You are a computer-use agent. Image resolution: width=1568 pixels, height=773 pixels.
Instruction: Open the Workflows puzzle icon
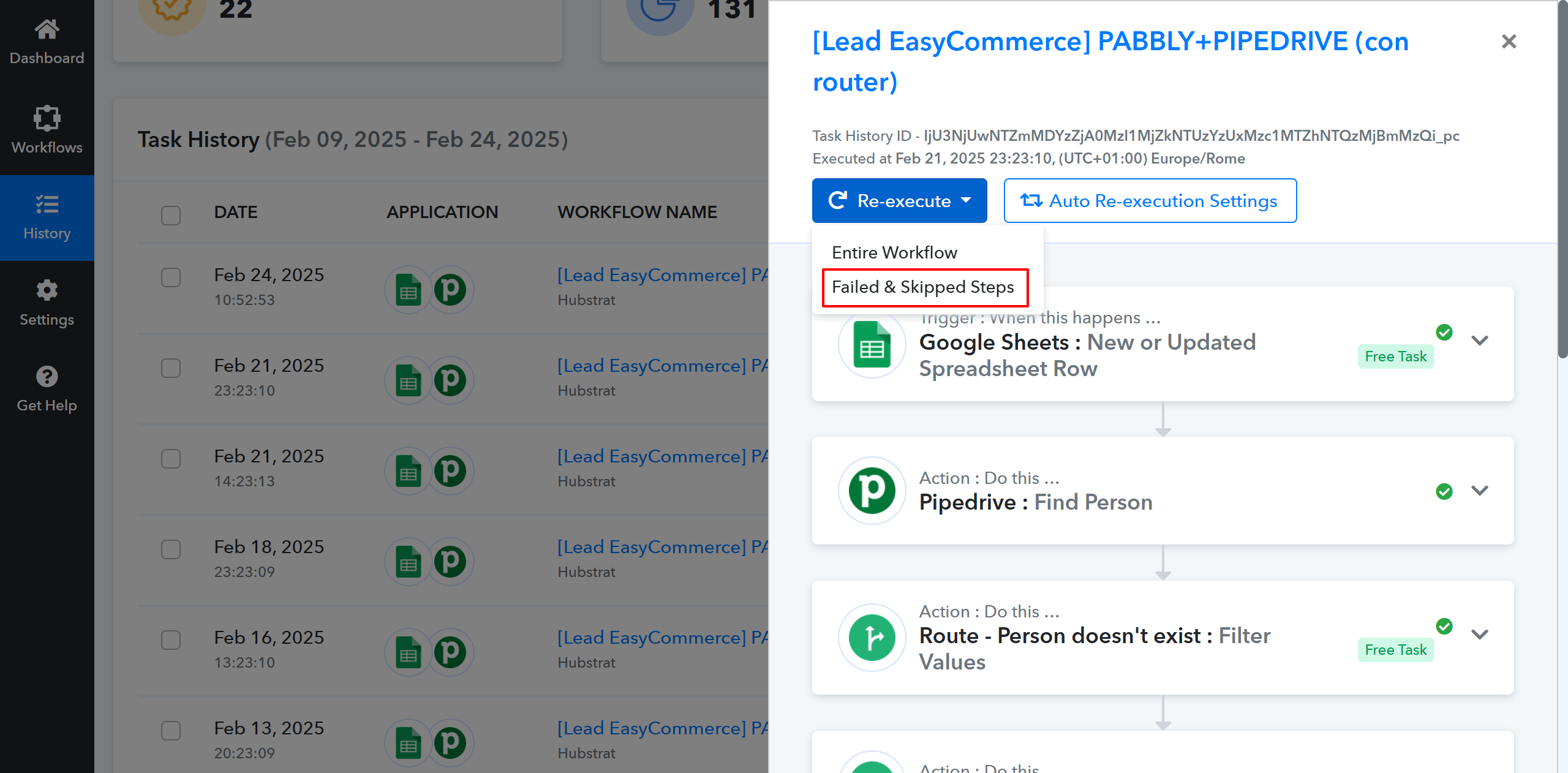pyautogui.click(x=47, y=118)
